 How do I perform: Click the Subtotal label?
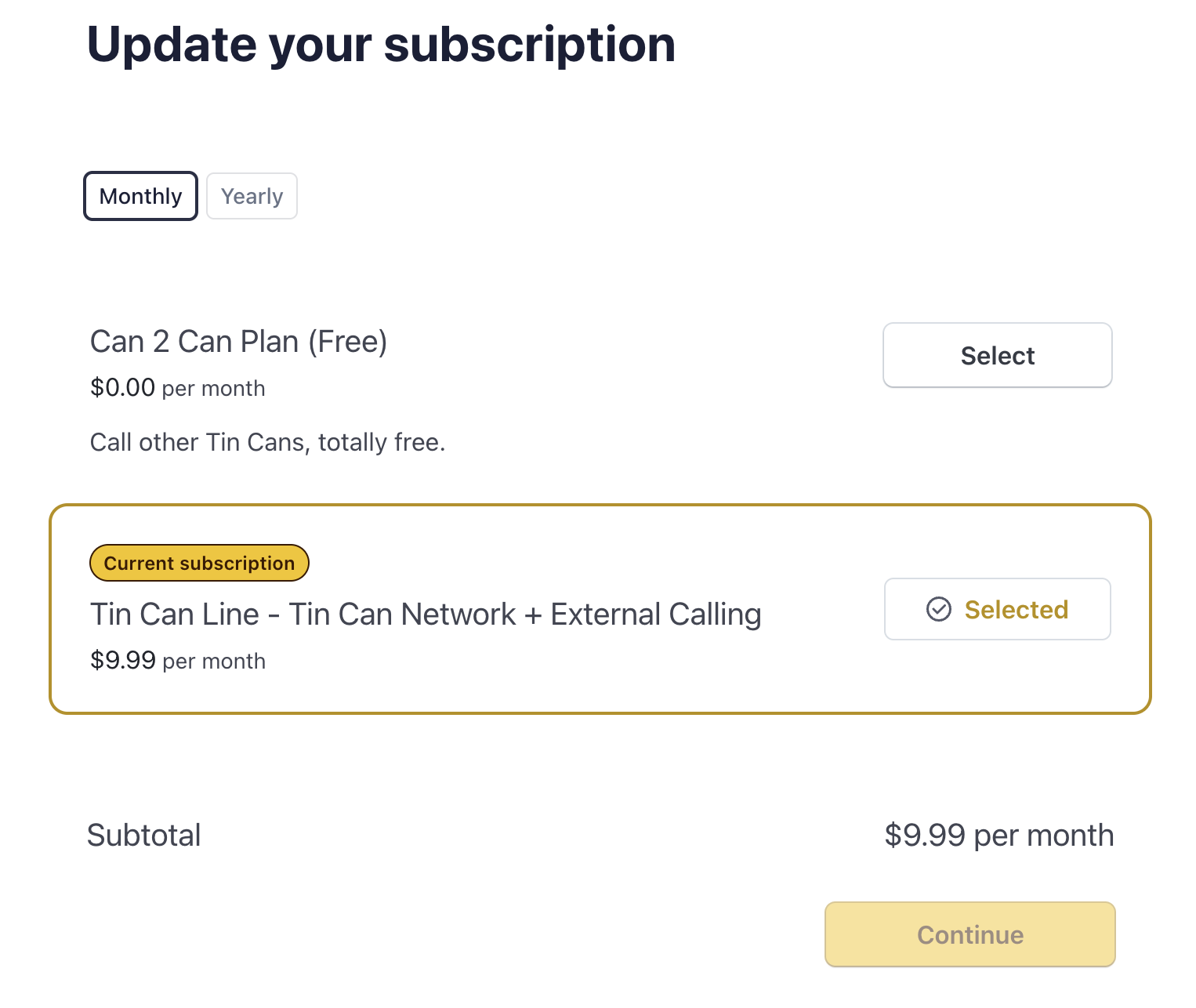pos(143,835)
